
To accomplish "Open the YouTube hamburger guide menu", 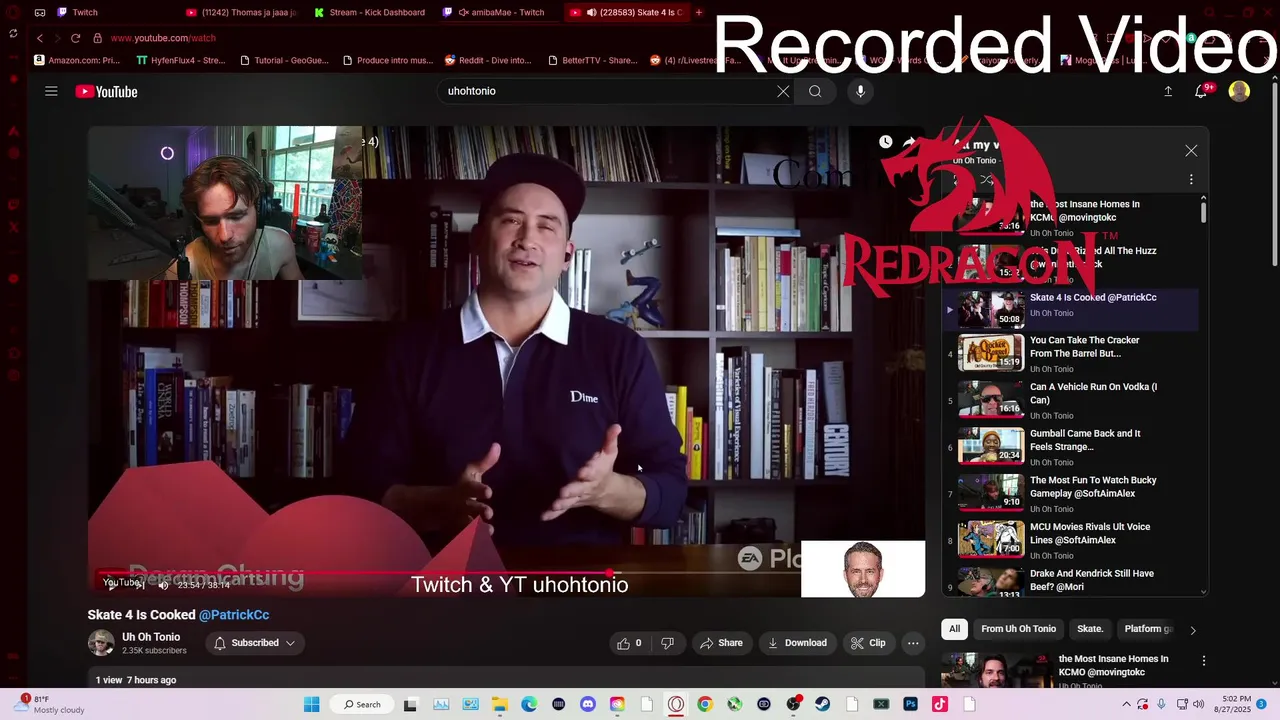I will (x=51, y=91).
